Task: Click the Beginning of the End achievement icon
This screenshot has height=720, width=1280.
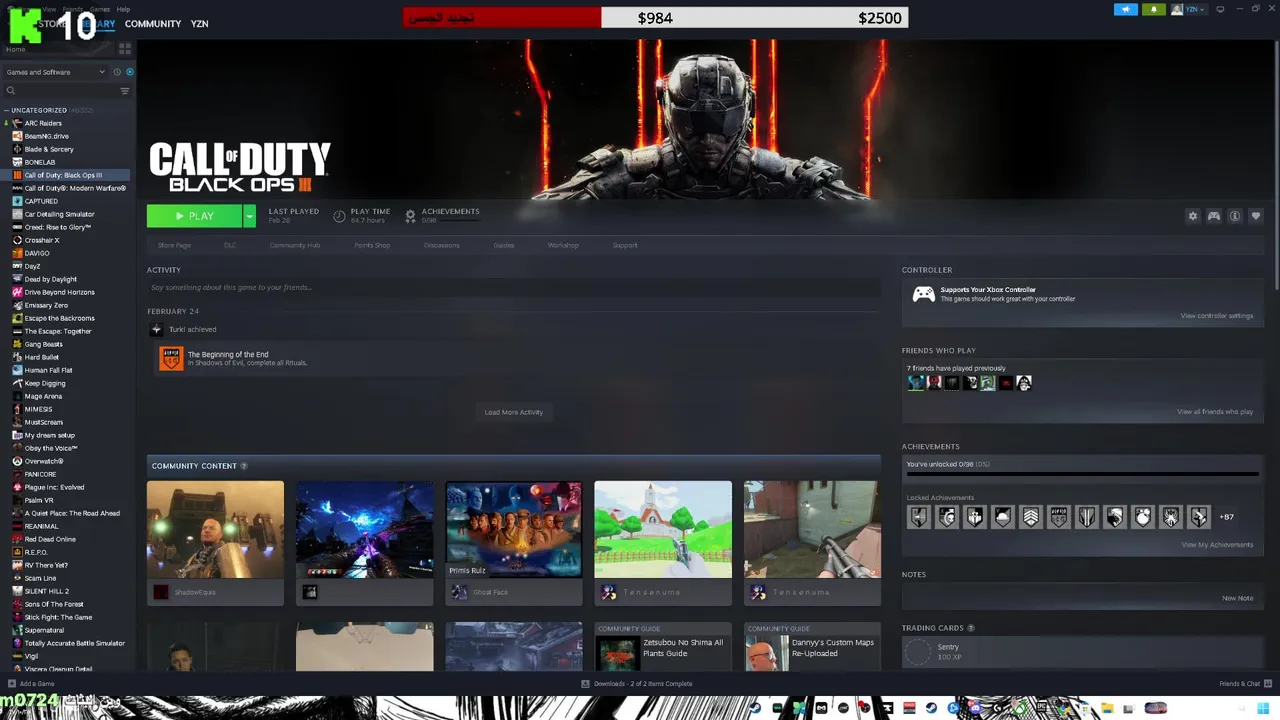Action: click(x=171, y=358)
